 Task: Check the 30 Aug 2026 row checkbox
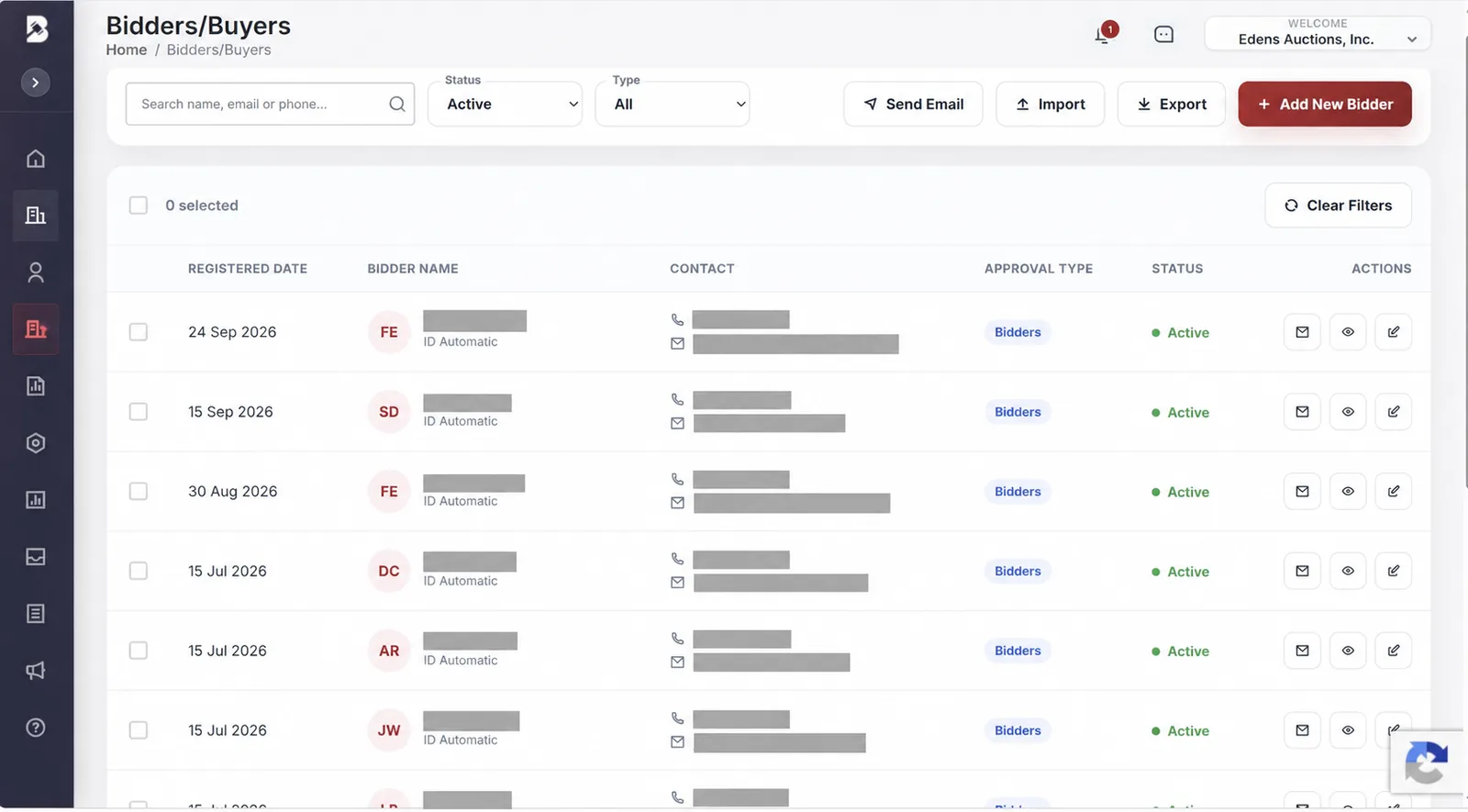(x=139, y=492)
